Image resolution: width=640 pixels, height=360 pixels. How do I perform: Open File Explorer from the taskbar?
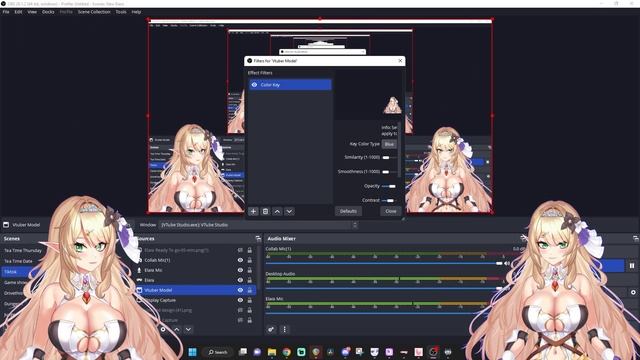point(272,352)
